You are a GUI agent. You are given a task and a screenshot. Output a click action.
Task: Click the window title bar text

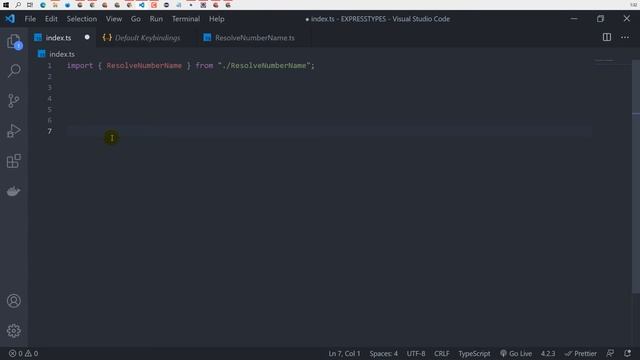(378, 19)
